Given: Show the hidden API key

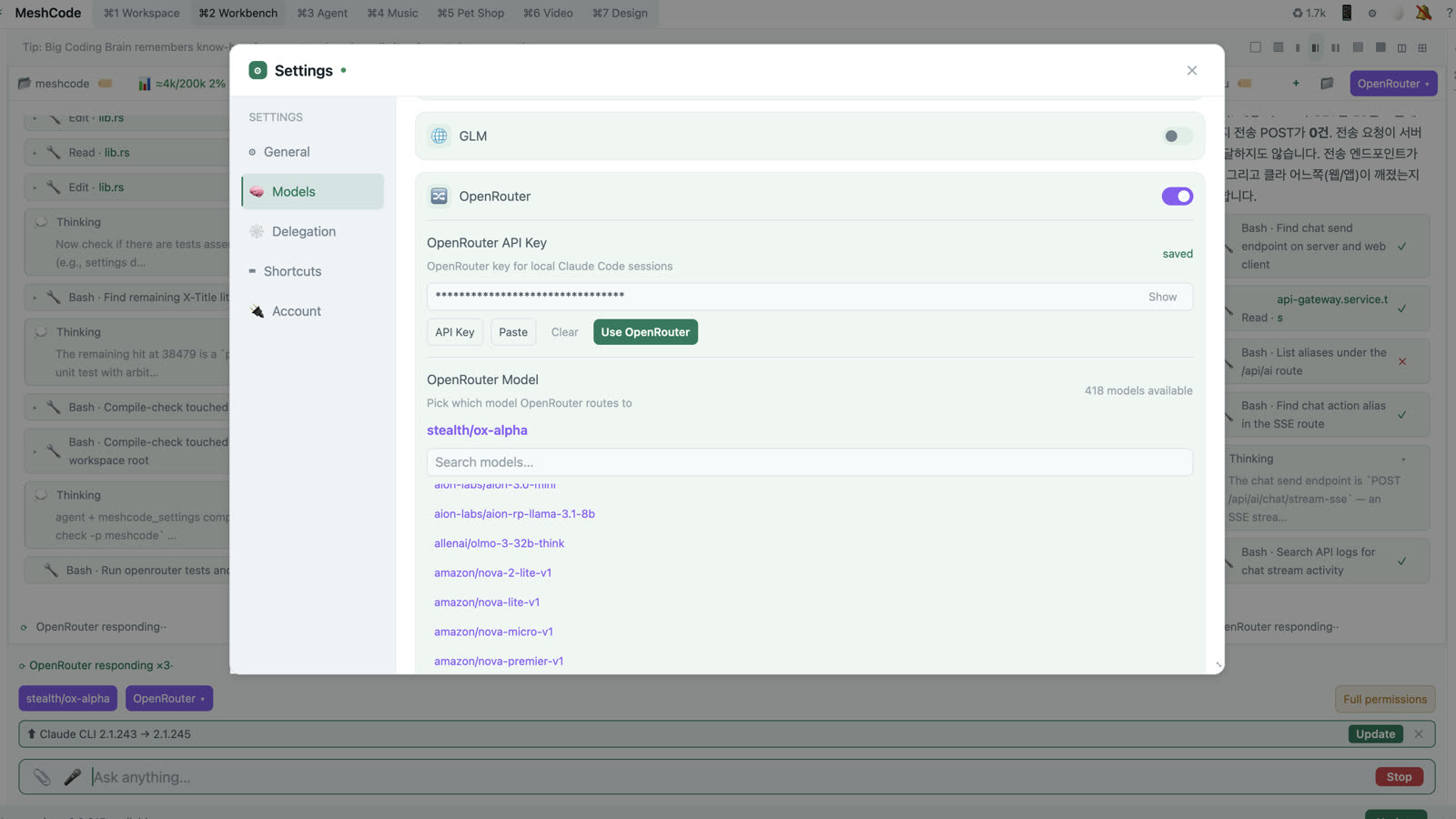Looking at the screenshot, I should [1162, 297].
